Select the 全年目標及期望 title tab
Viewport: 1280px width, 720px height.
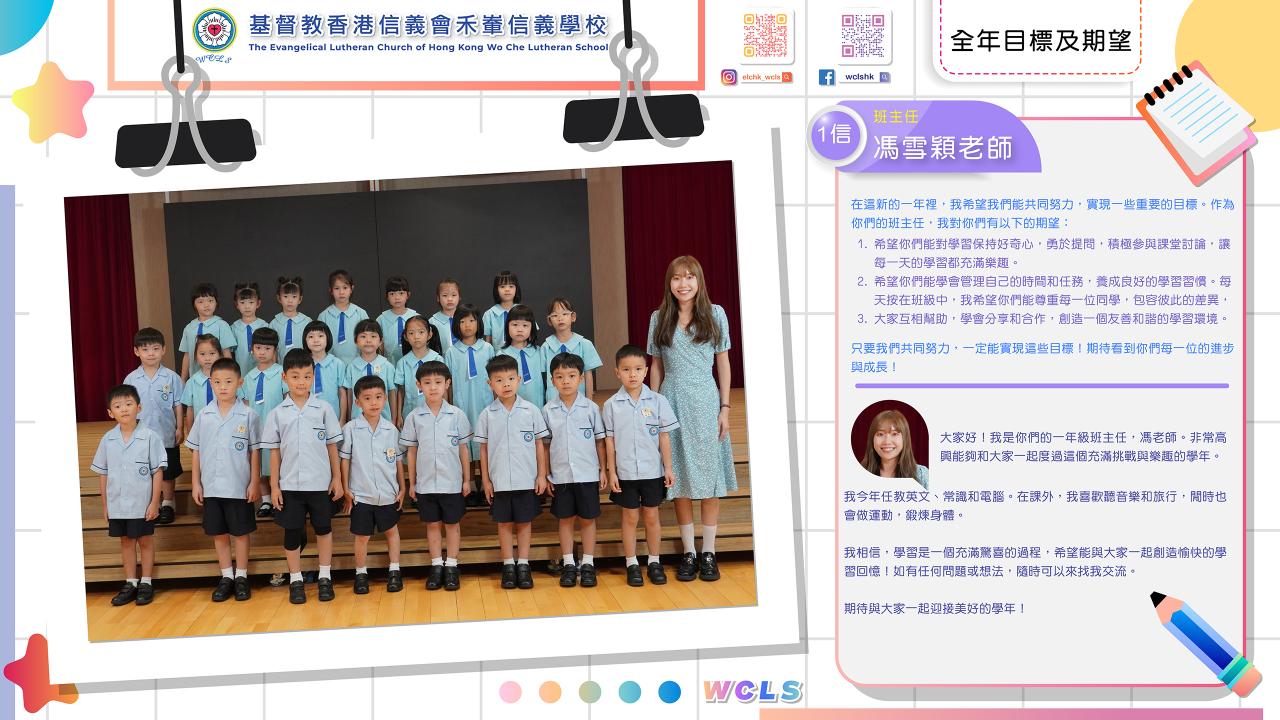coord(1040,40)
